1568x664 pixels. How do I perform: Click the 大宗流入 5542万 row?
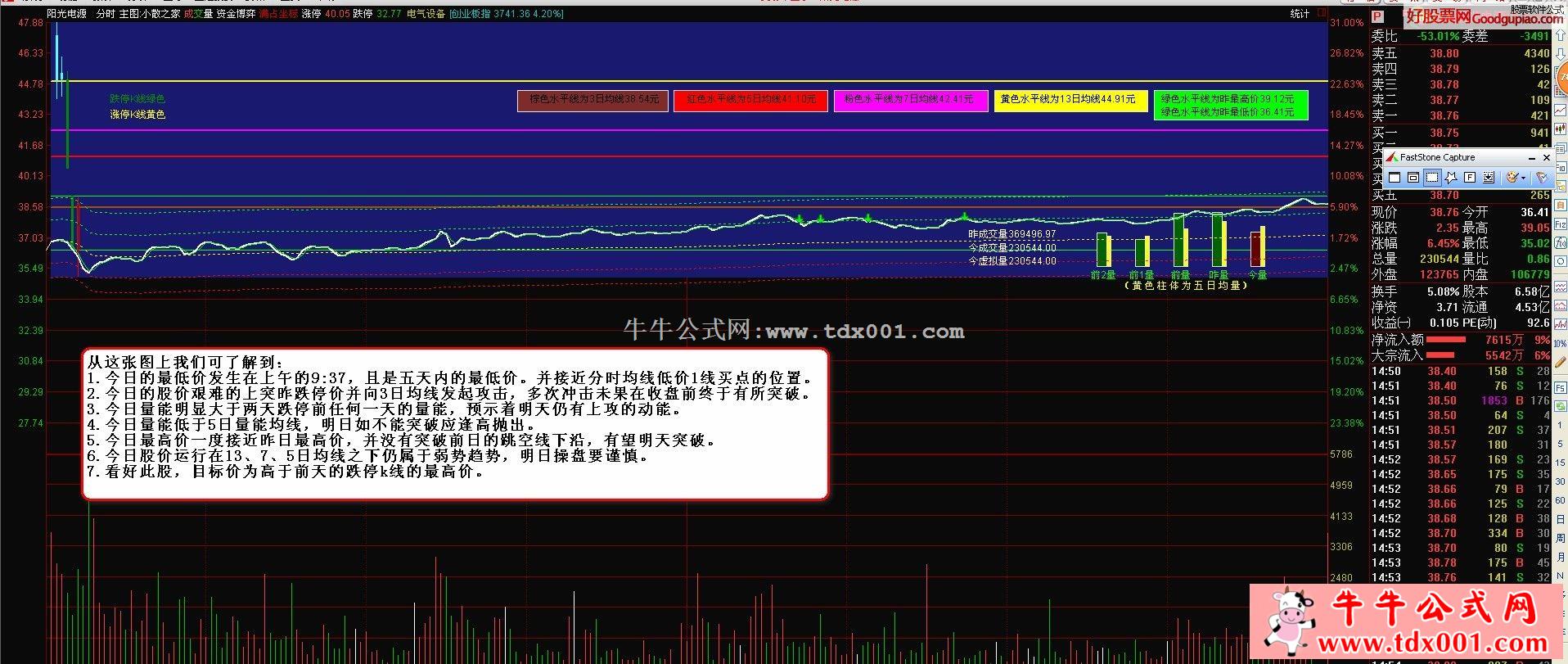[1461, 355]
